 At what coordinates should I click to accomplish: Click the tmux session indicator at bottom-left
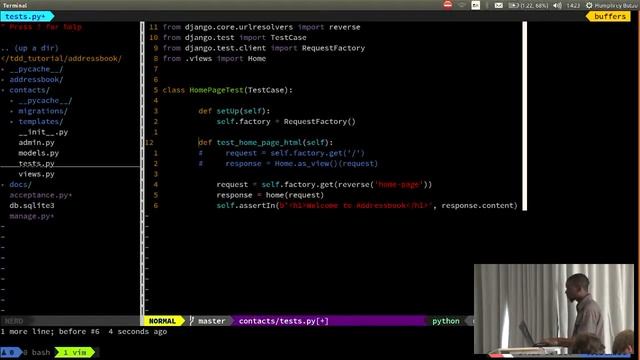pos(10,352)
